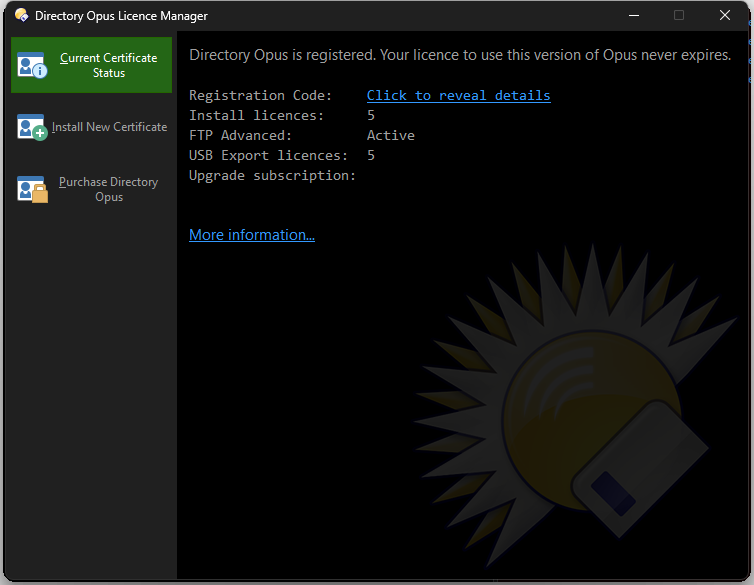Open Current Certificate Status page
This screenshot has width=754, height=585.
pos(91,65)
